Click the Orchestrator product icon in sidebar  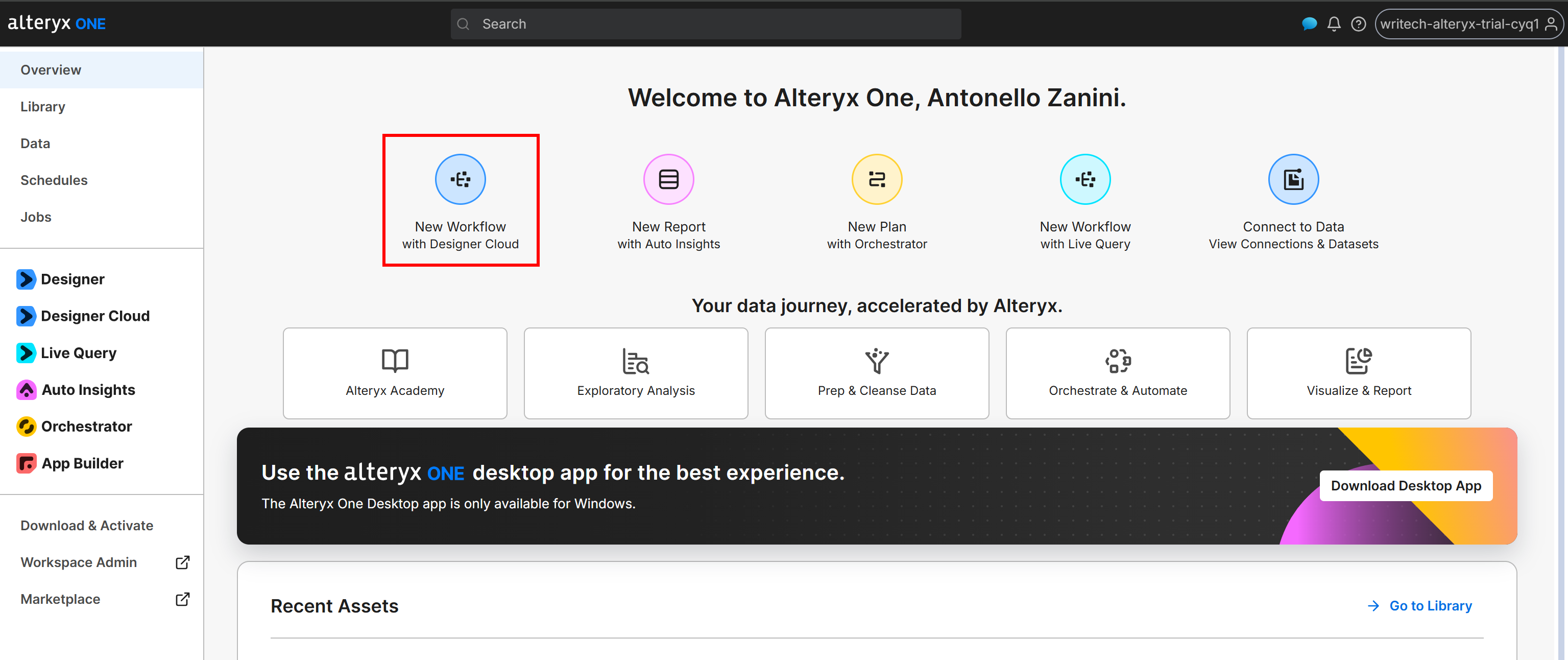26,426
